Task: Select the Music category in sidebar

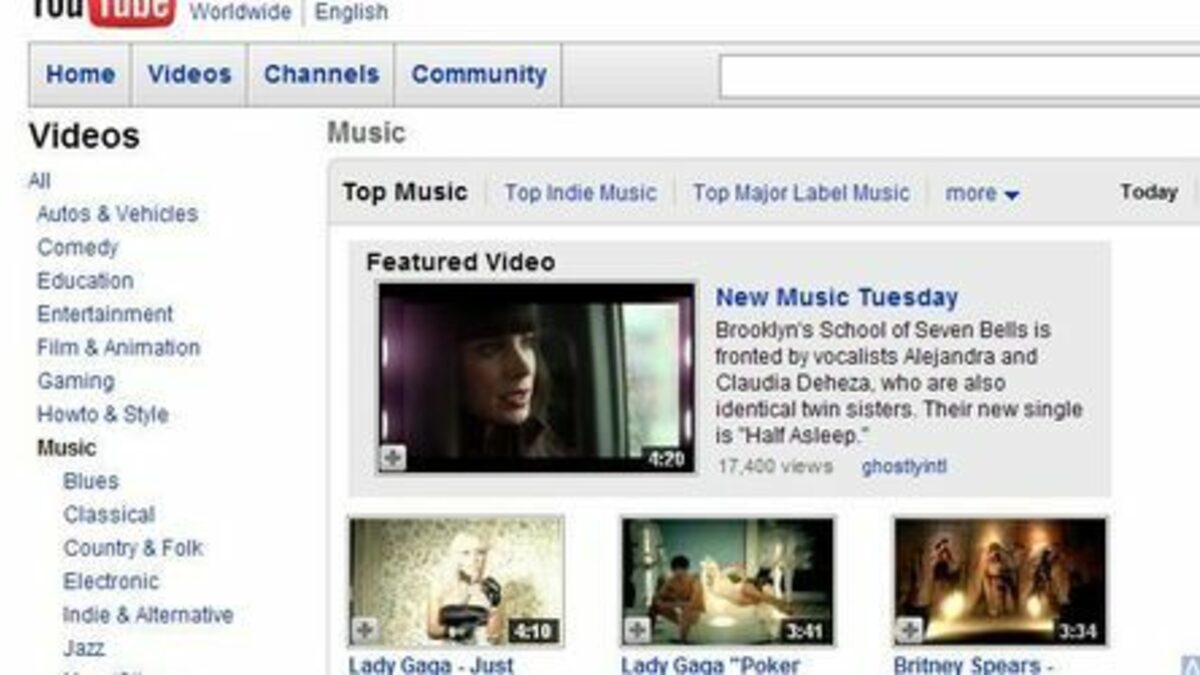Action: pyautogui.click(x=66, y=448)
